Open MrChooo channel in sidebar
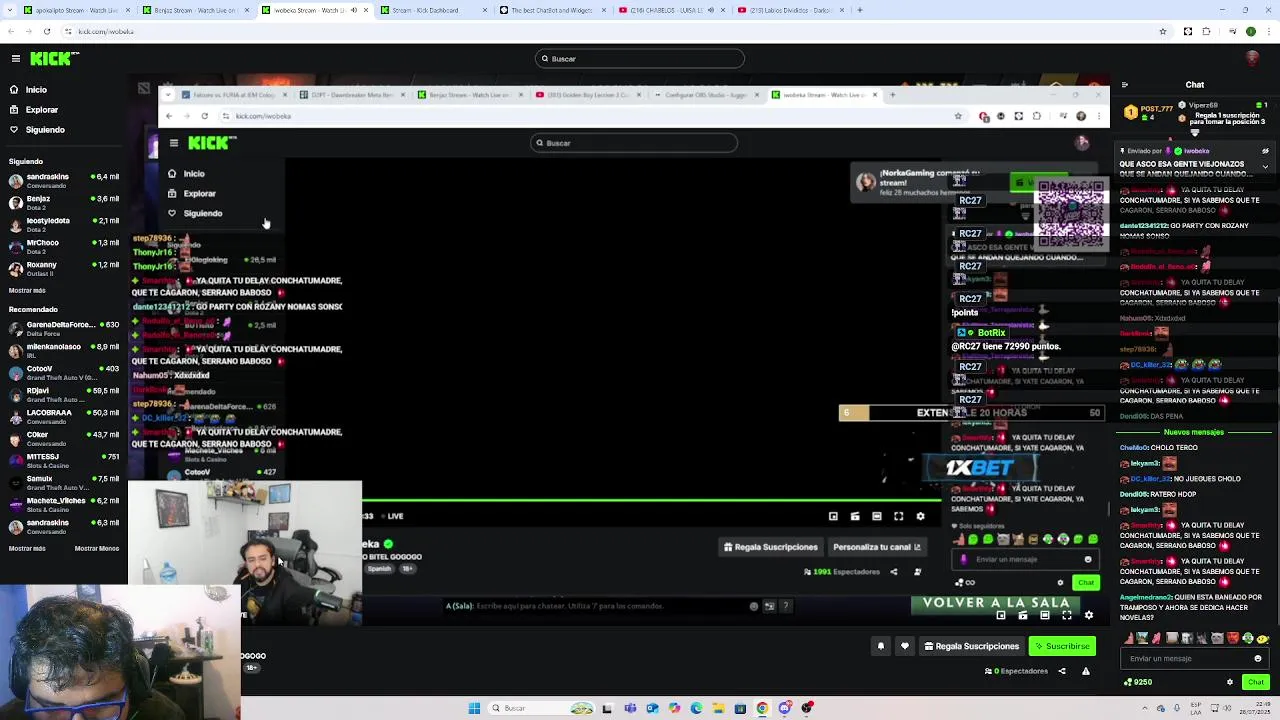This screenshot has height=720, width=1280. pyautogui.click(x=64, y=247)
